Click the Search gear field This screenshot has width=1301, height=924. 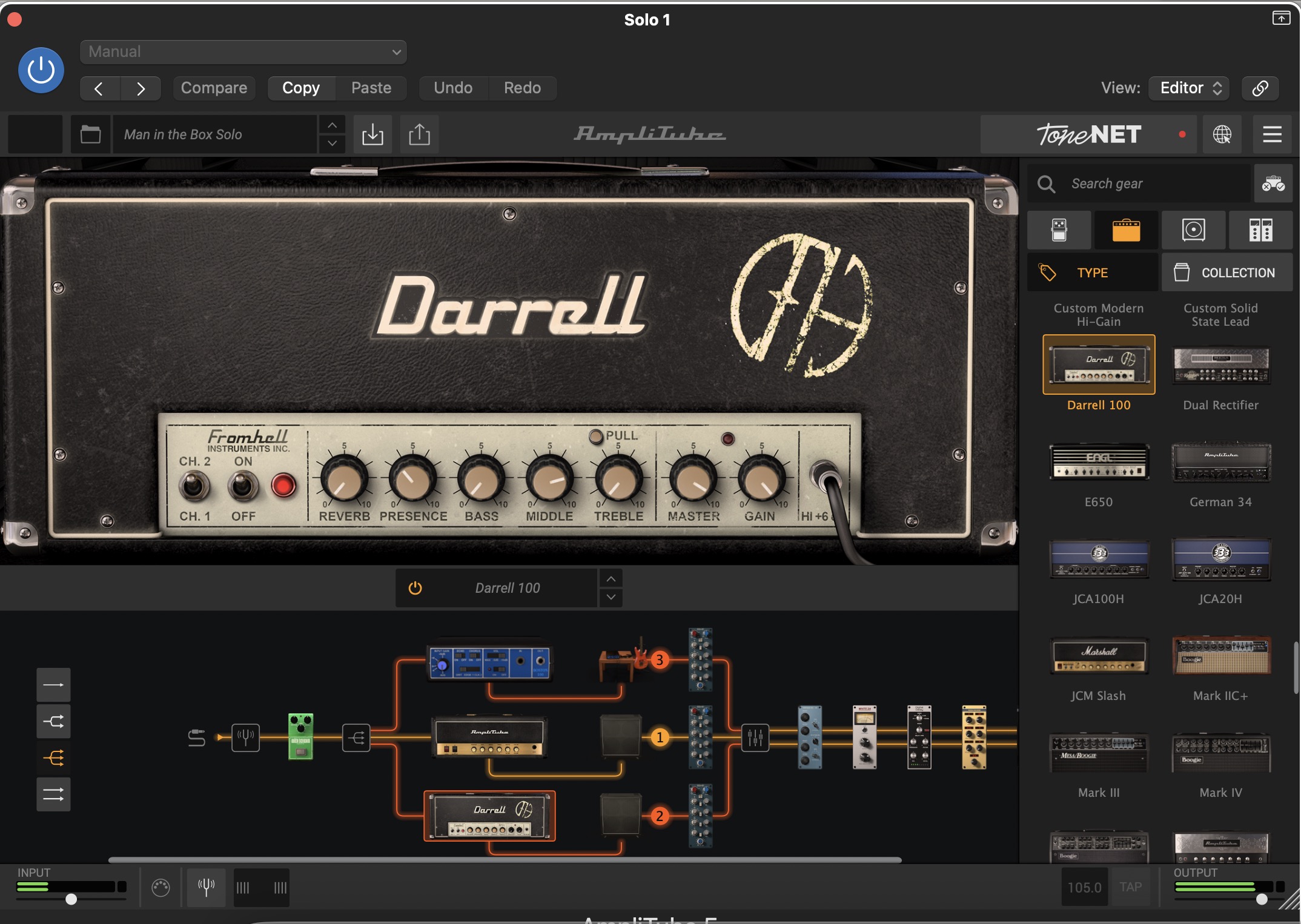click(x=1139, y=183)
